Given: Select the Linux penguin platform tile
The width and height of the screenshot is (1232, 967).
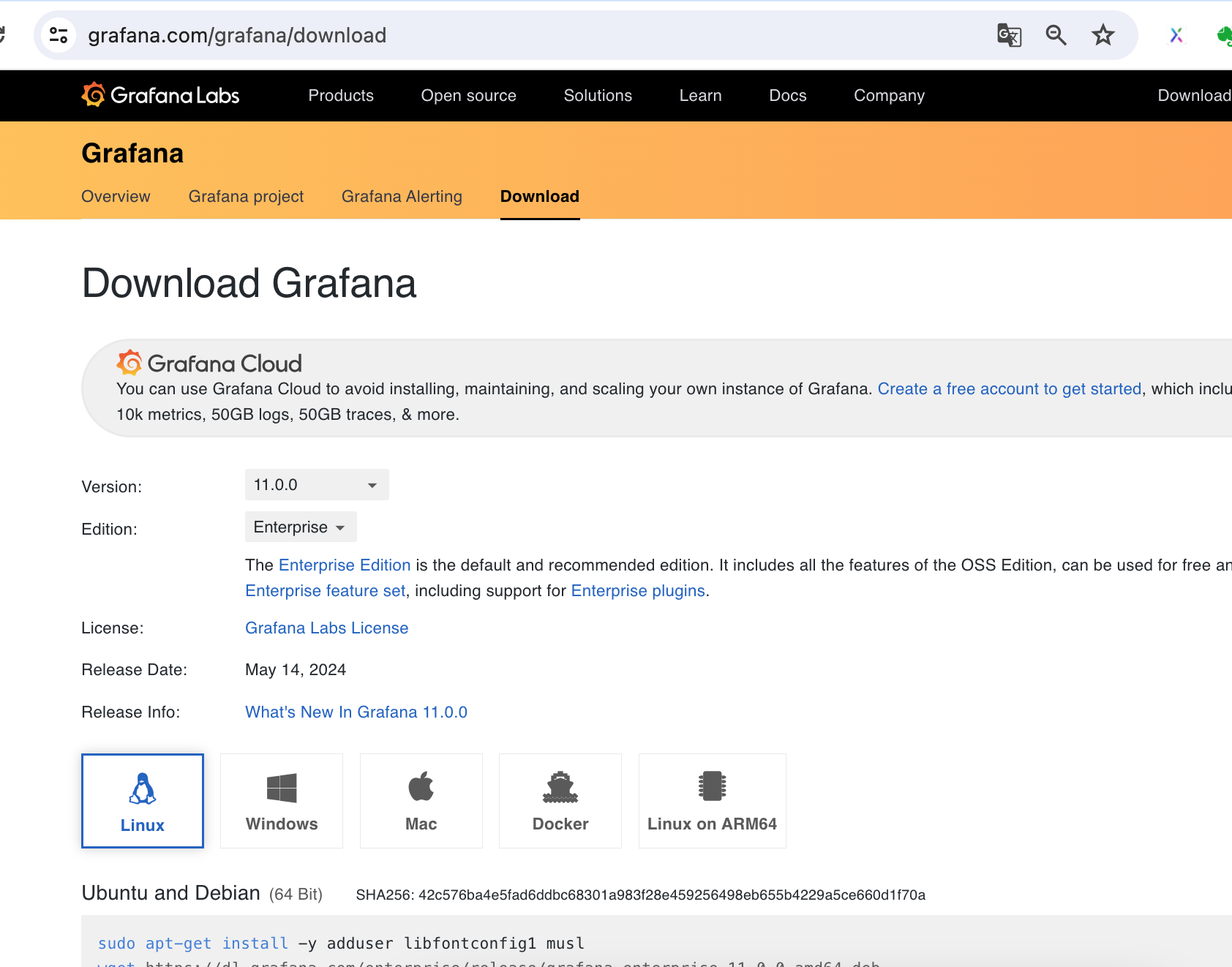Looking at the screenshot, I should click(143, 801).
